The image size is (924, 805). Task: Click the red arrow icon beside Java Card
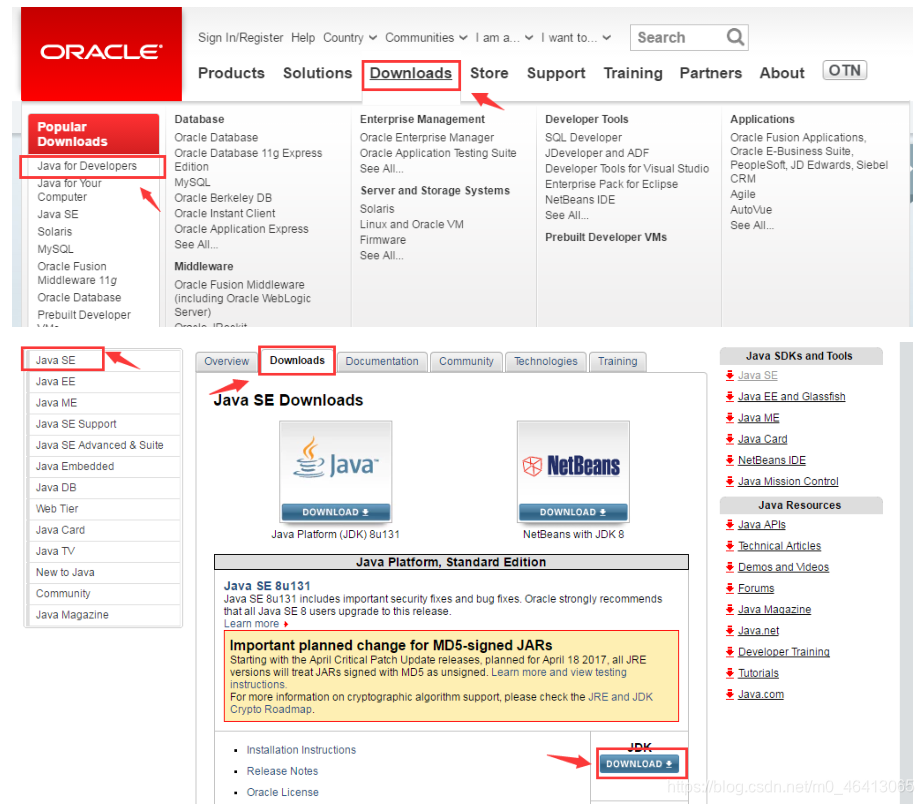(x=730, y=438)
